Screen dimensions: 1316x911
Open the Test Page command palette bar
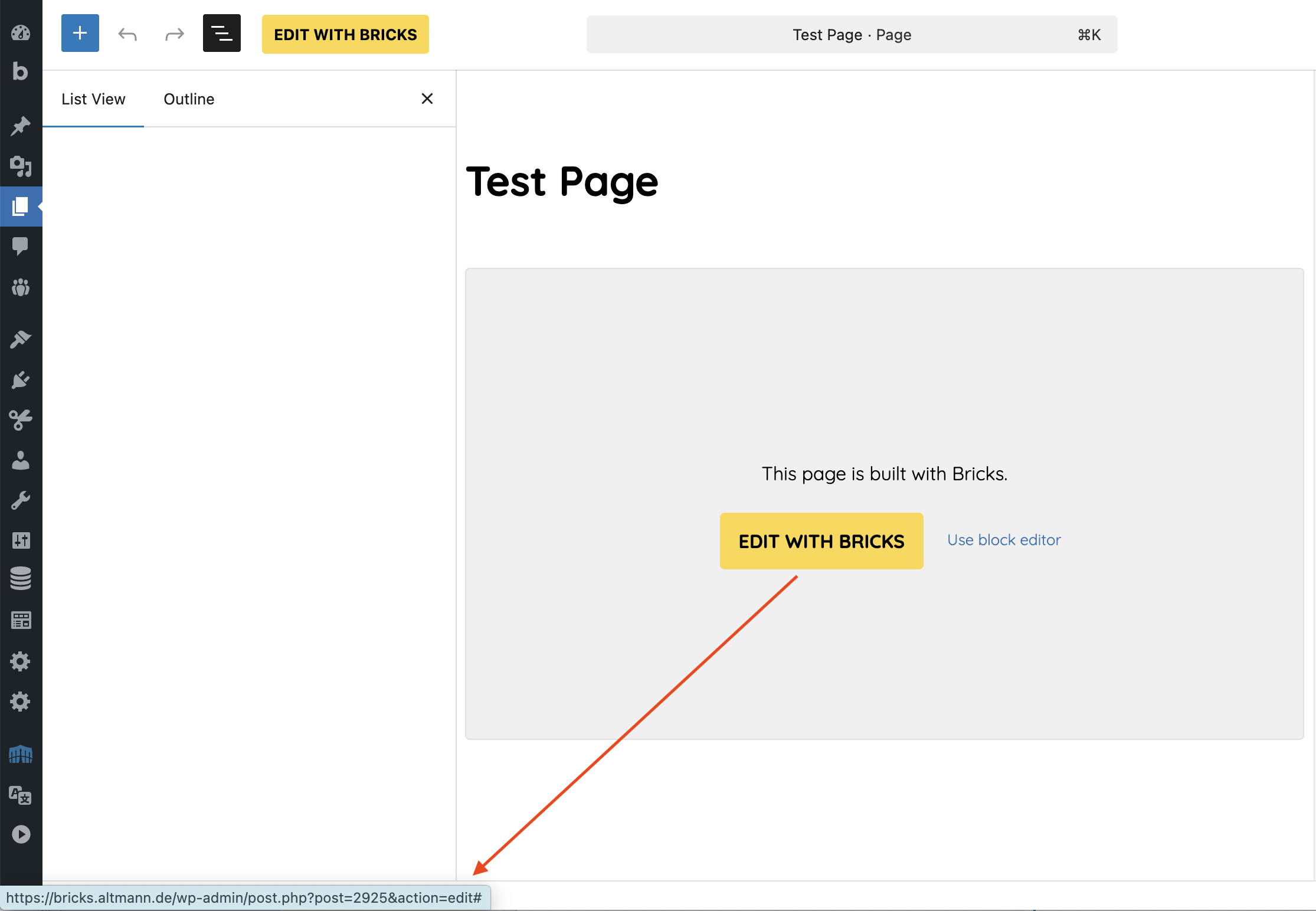pos(851,35)
